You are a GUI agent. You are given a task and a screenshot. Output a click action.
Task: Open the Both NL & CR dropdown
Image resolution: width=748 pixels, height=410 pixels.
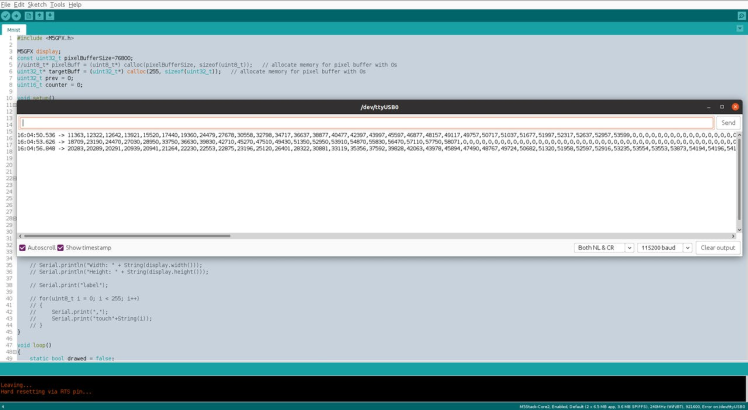click(x=604, y=248)
